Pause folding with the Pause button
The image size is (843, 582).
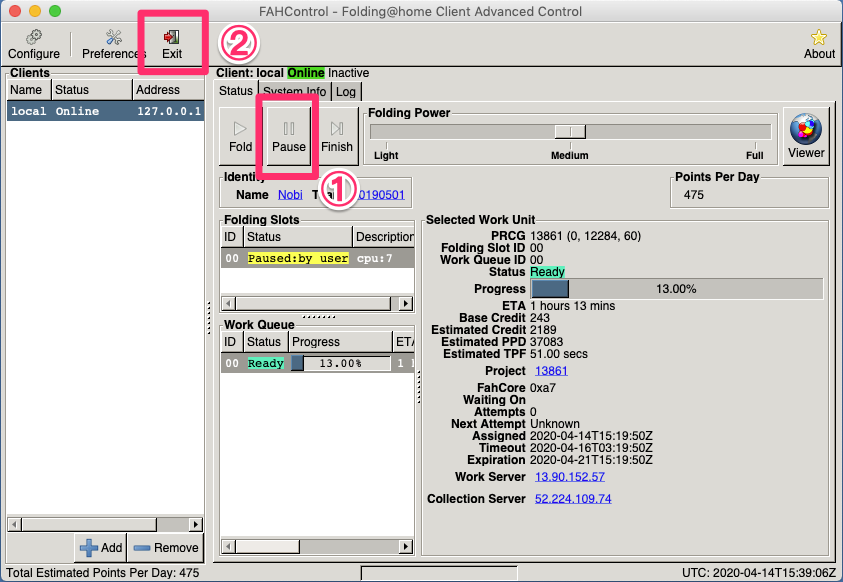coord(289,136)
